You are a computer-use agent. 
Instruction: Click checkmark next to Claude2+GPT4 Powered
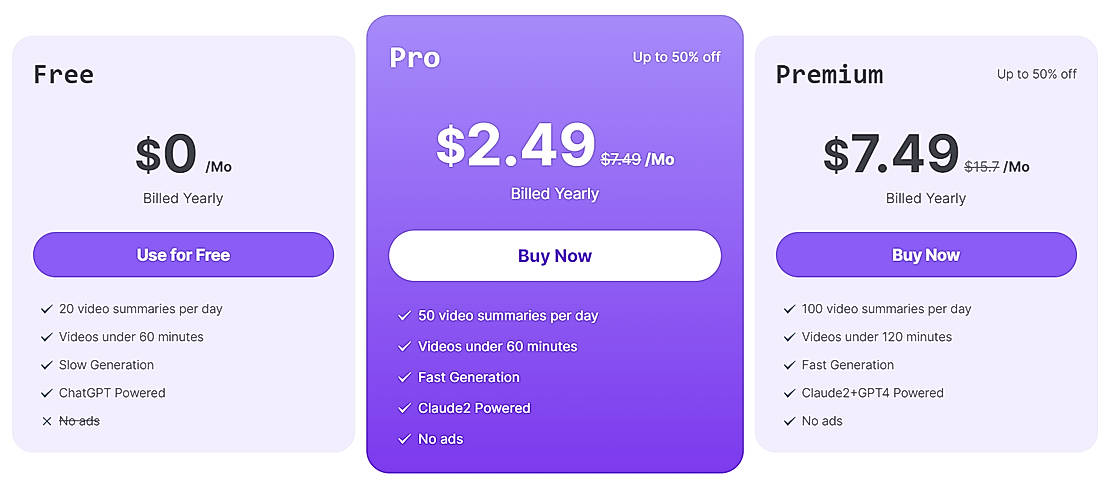790,393
